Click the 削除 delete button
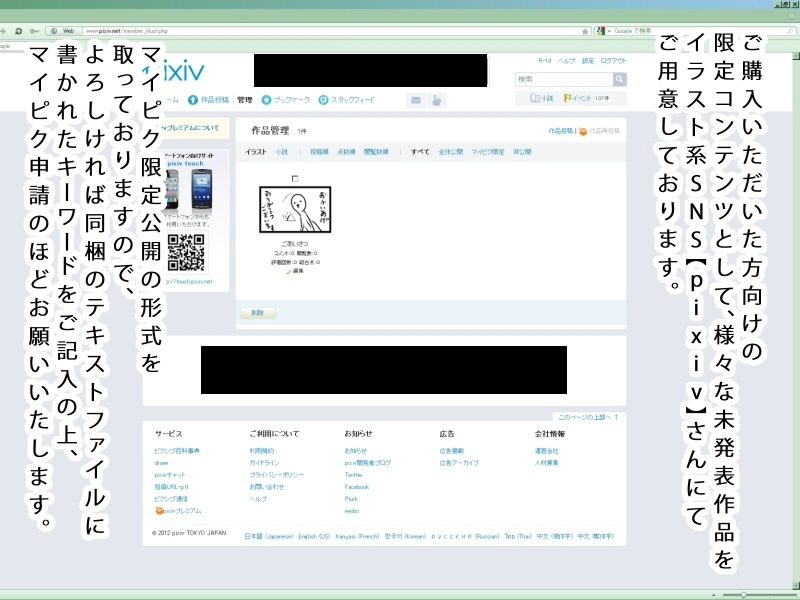Viewport: 800px width, 600px height. (258, 313)
